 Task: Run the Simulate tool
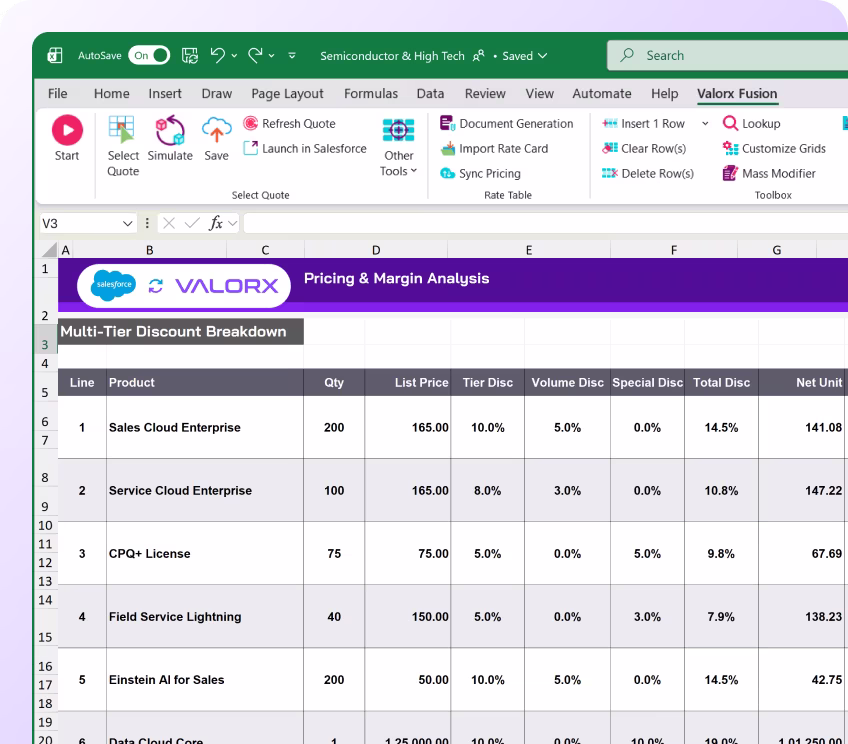pyautogui.click(x=170, y=138)
